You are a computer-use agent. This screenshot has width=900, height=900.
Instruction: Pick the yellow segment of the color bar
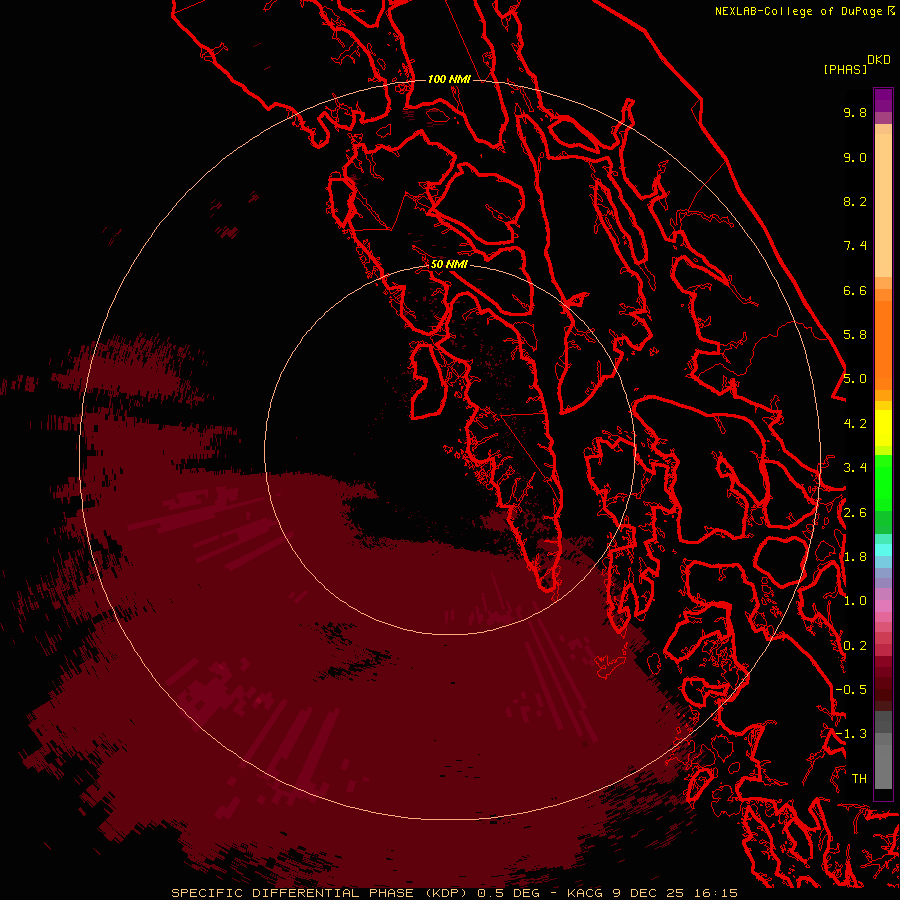pos(883,428)
